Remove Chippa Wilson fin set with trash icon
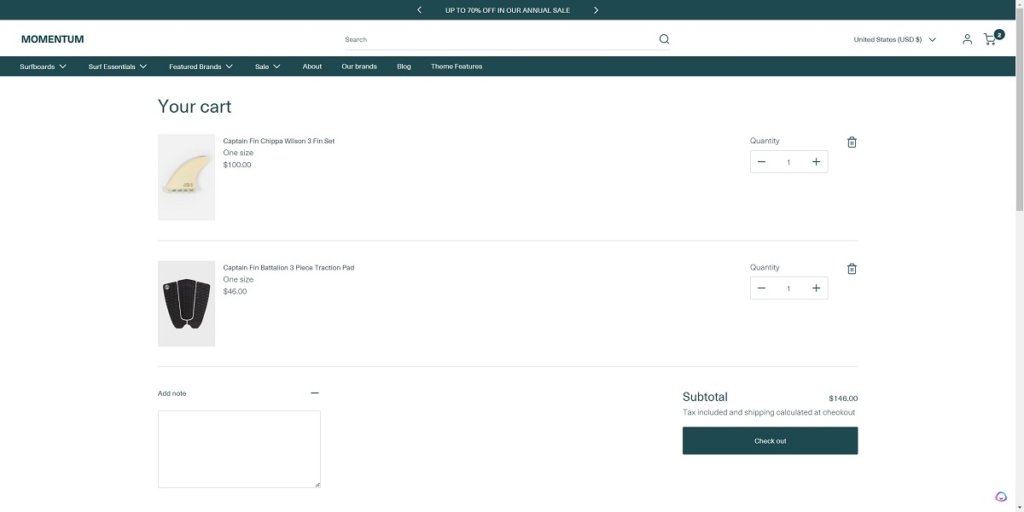 (x=852, y=142)
